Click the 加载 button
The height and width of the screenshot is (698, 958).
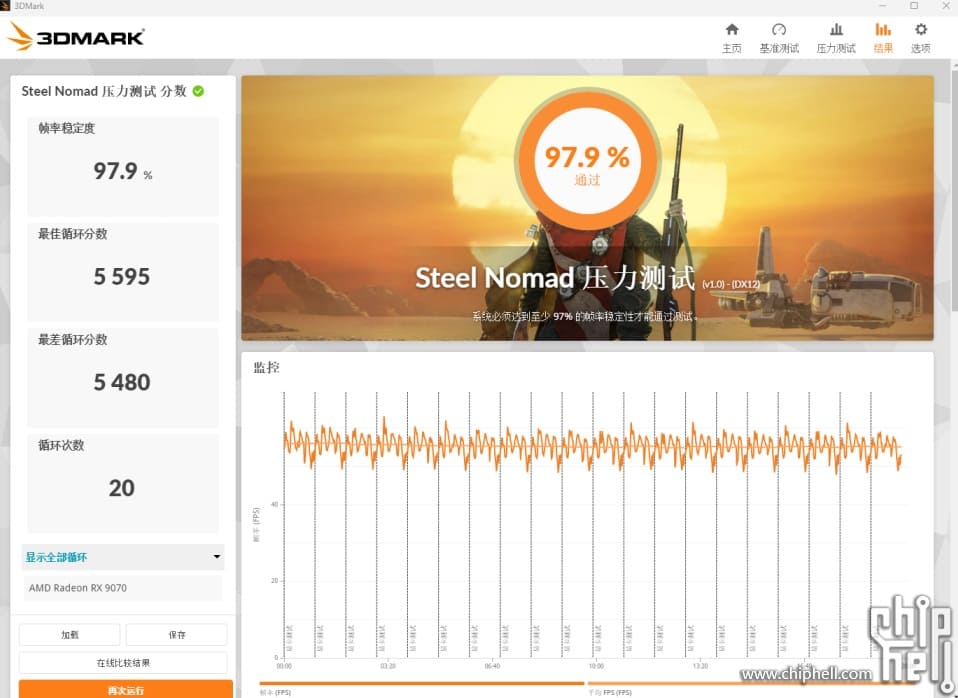click(x=70, y=634)
